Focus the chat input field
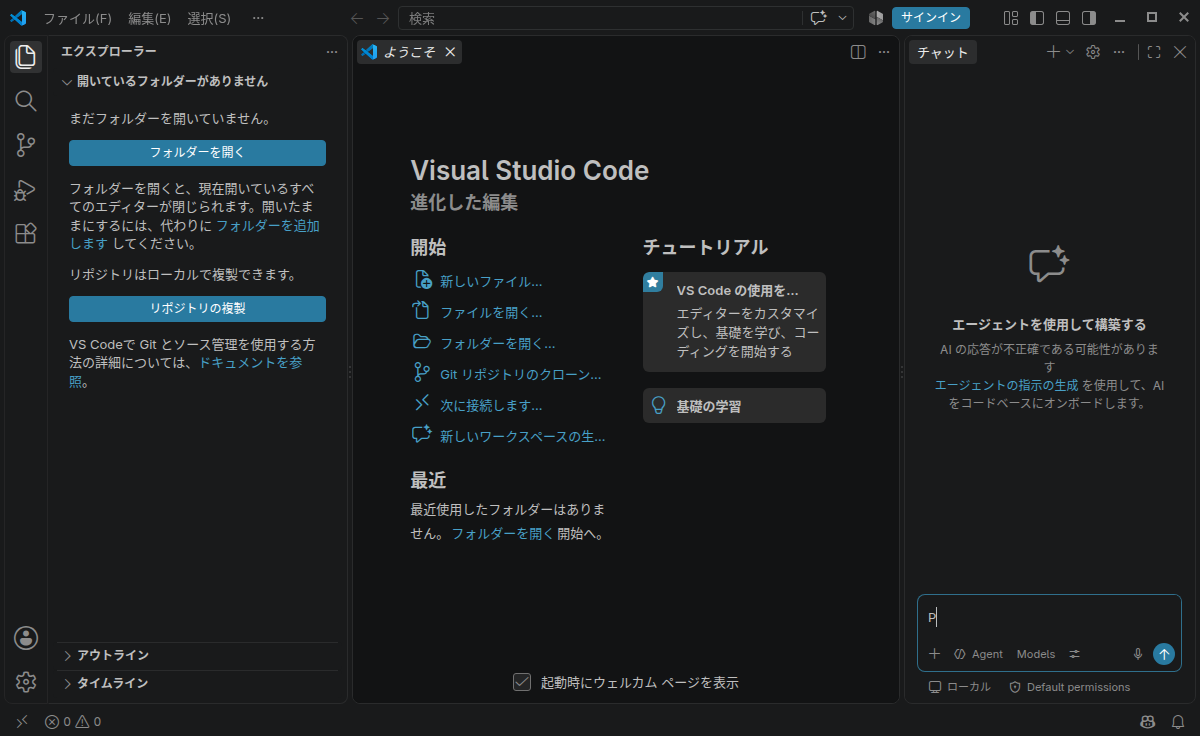Image resolution: width=1200 pixels, height=736 pixels. [1049, 618]
